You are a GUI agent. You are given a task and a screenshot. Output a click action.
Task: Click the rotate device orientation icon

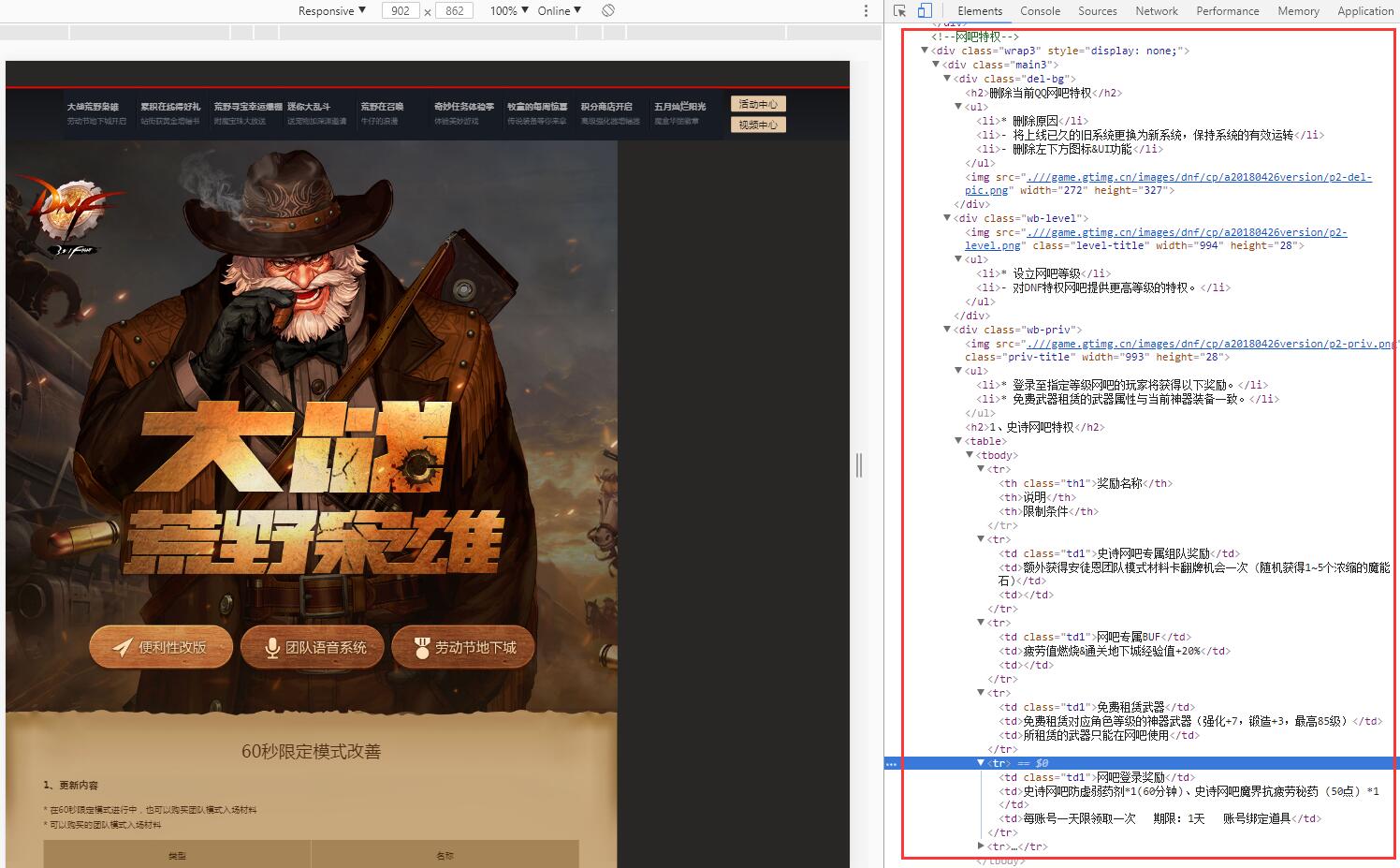(x=608, y=10)
